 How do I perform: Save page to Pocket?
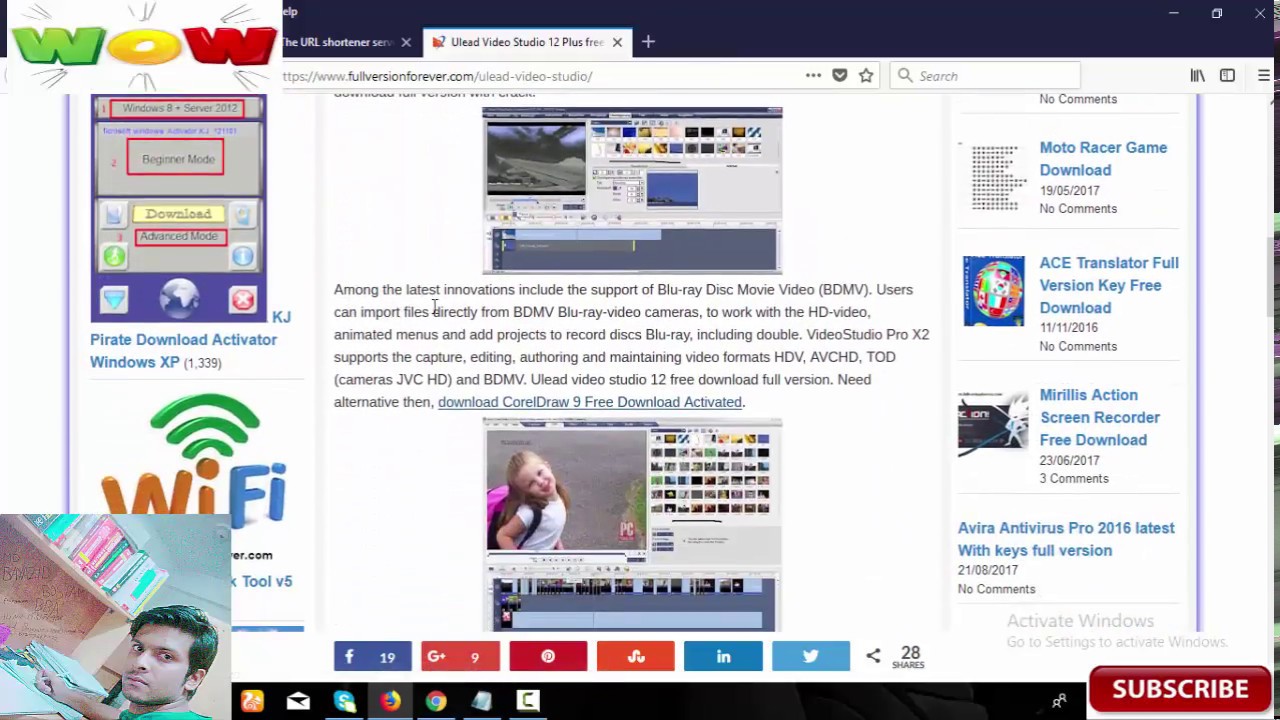(840, 76)
